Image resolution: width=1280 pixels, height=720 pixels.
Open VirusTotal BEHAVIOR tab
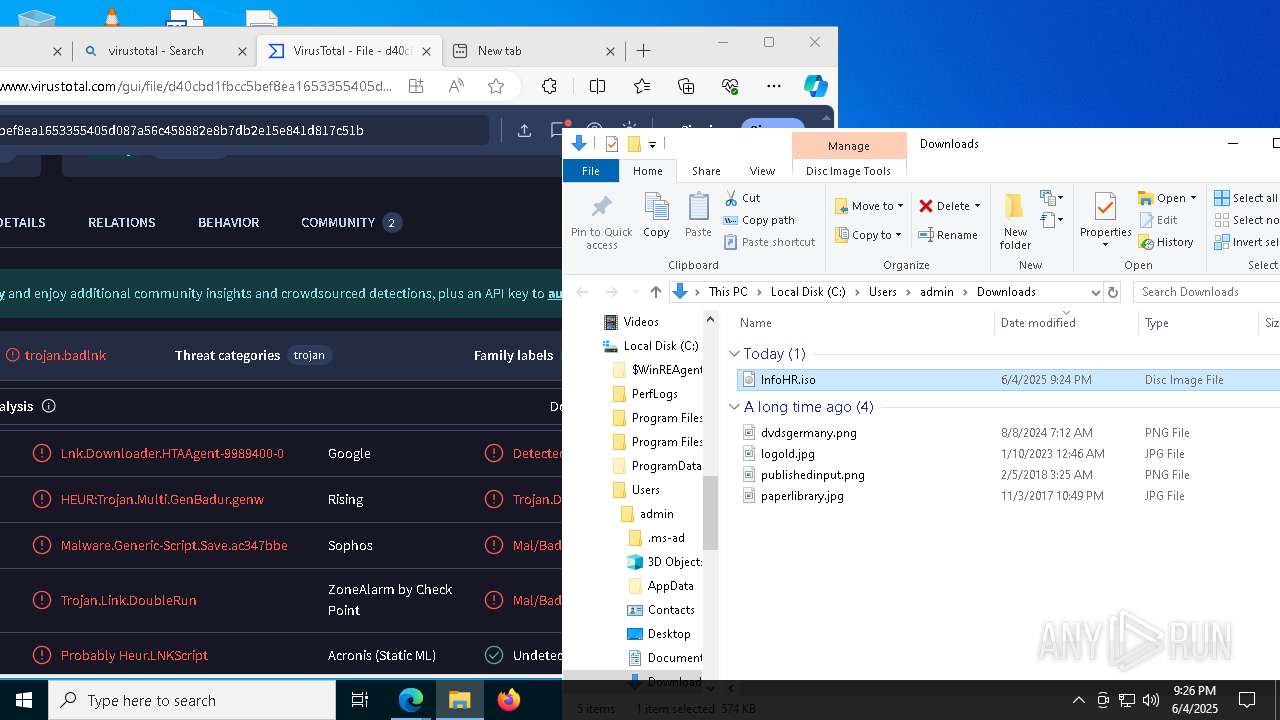click(228, 222)
